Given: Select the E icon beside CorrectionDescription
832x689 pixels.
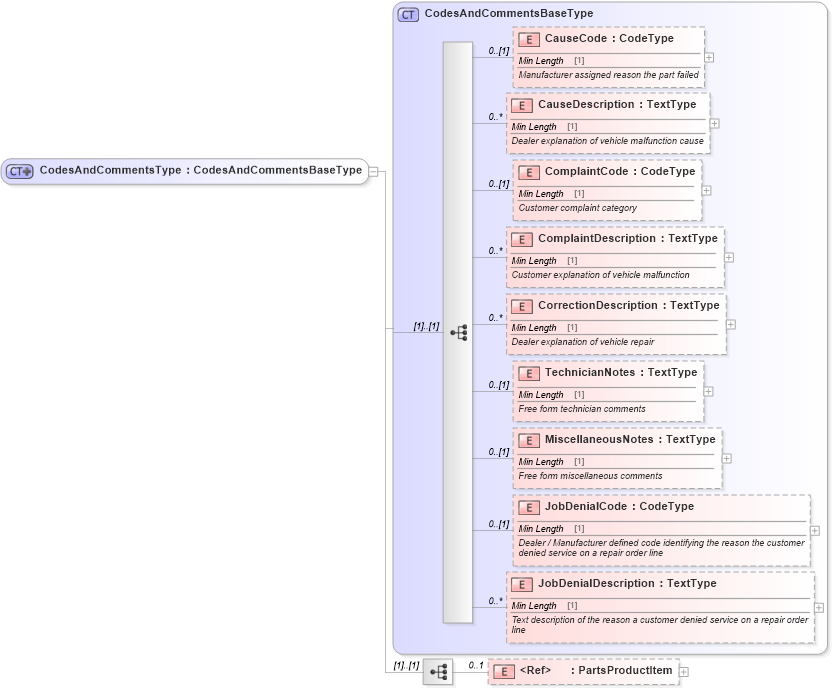Looking at the screenshot, I should pos(521,306).
